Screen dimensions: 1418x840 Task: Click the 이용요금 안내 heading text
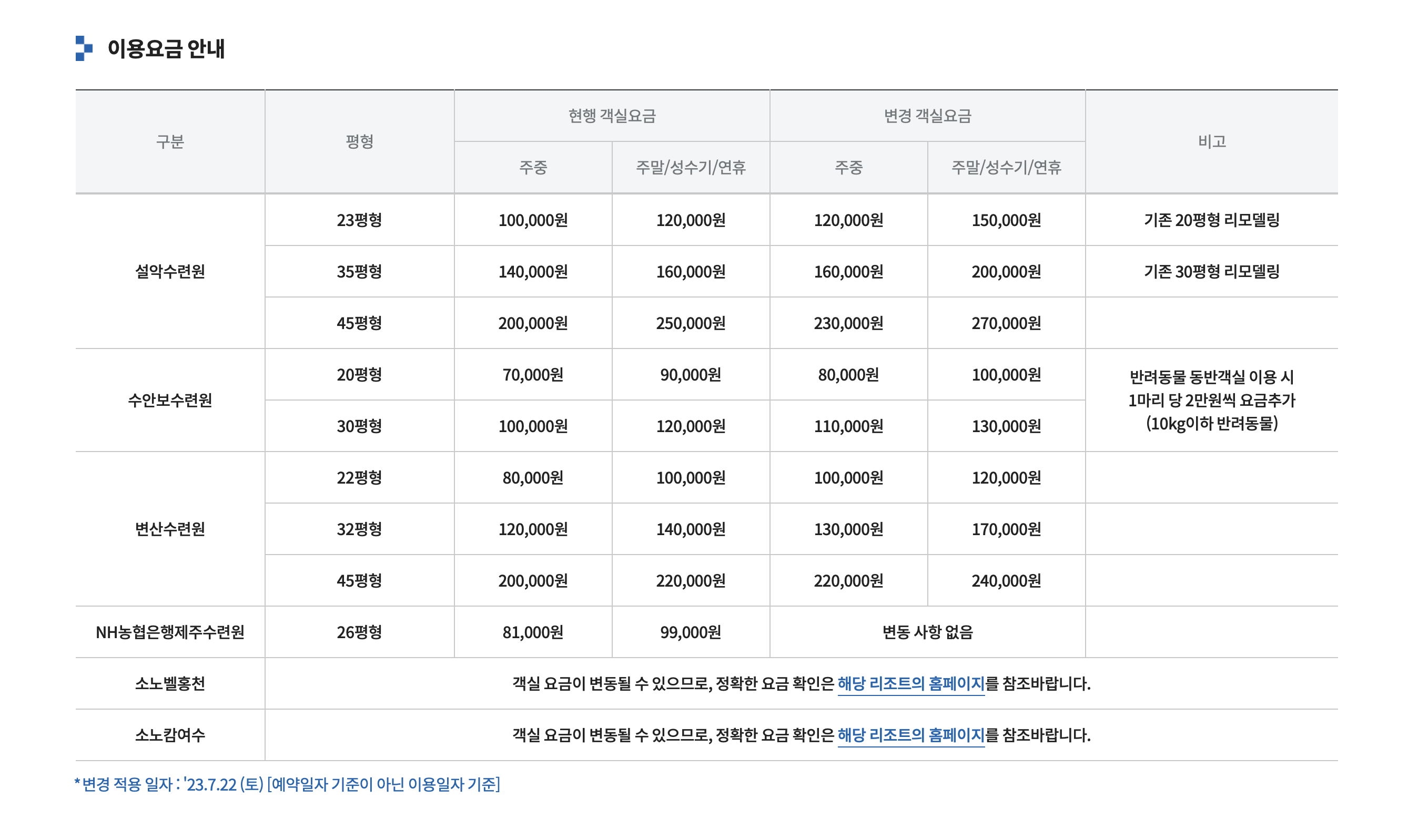pyautogui.click(x=166, y=49)
